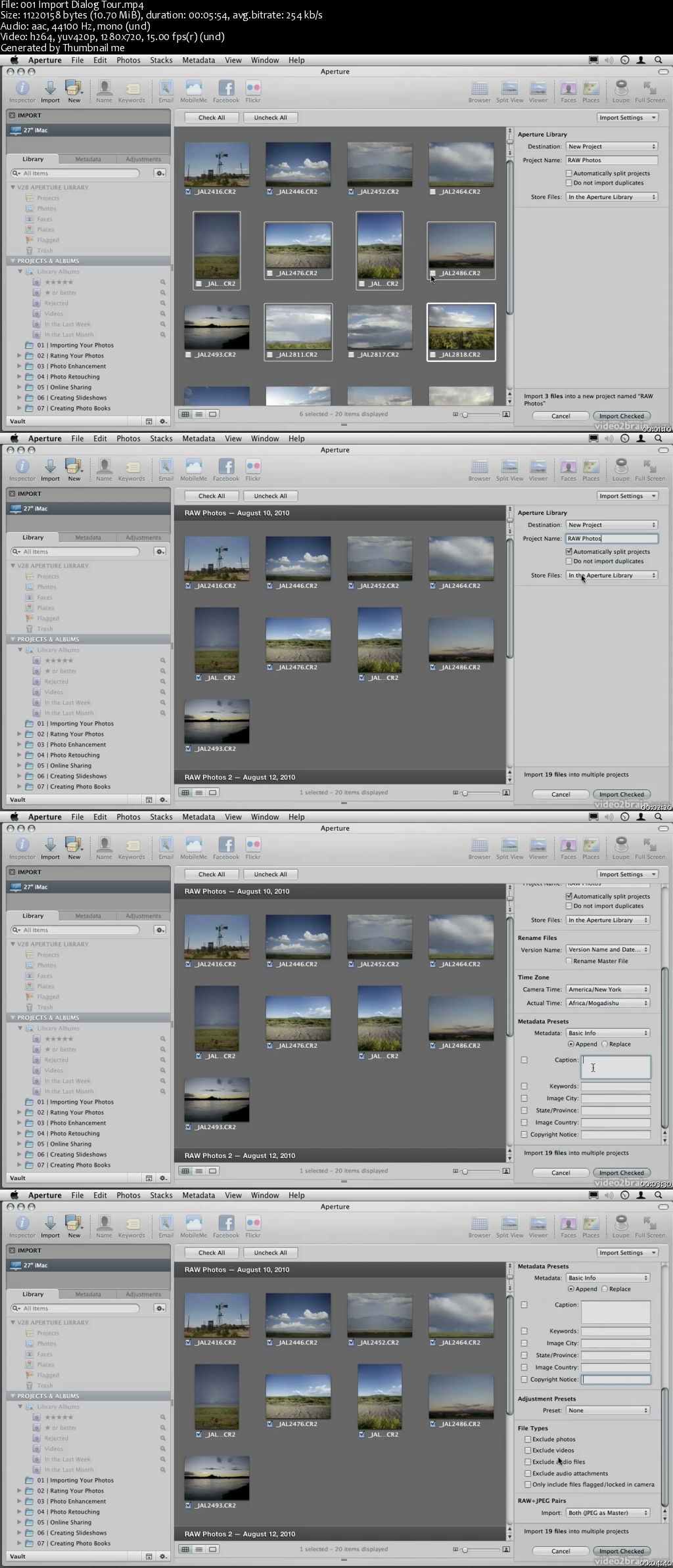Enable Rename Master File checkbox
This screenshot has width=673, height=1568.
[x=569, y=961]
